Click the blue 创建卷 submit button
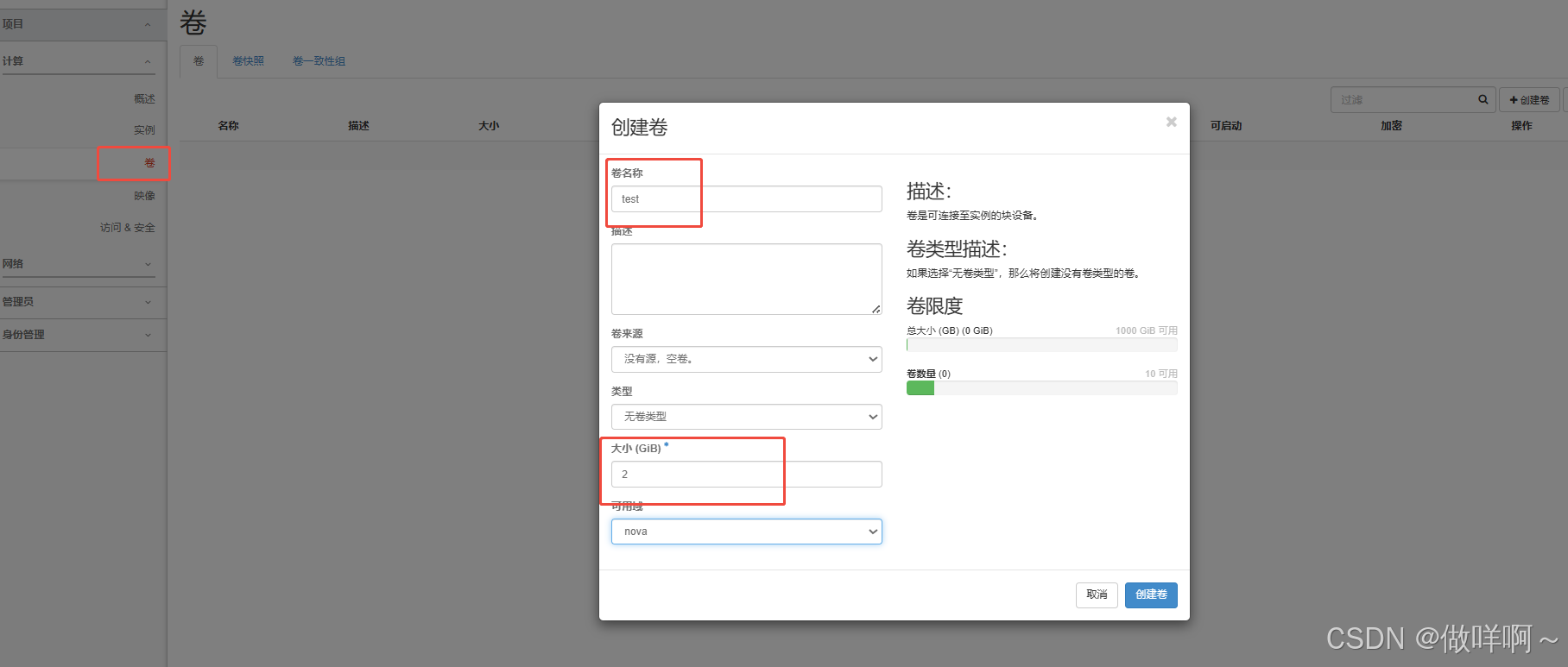Screen dimensions: 1568x667 coord(1151,595)
